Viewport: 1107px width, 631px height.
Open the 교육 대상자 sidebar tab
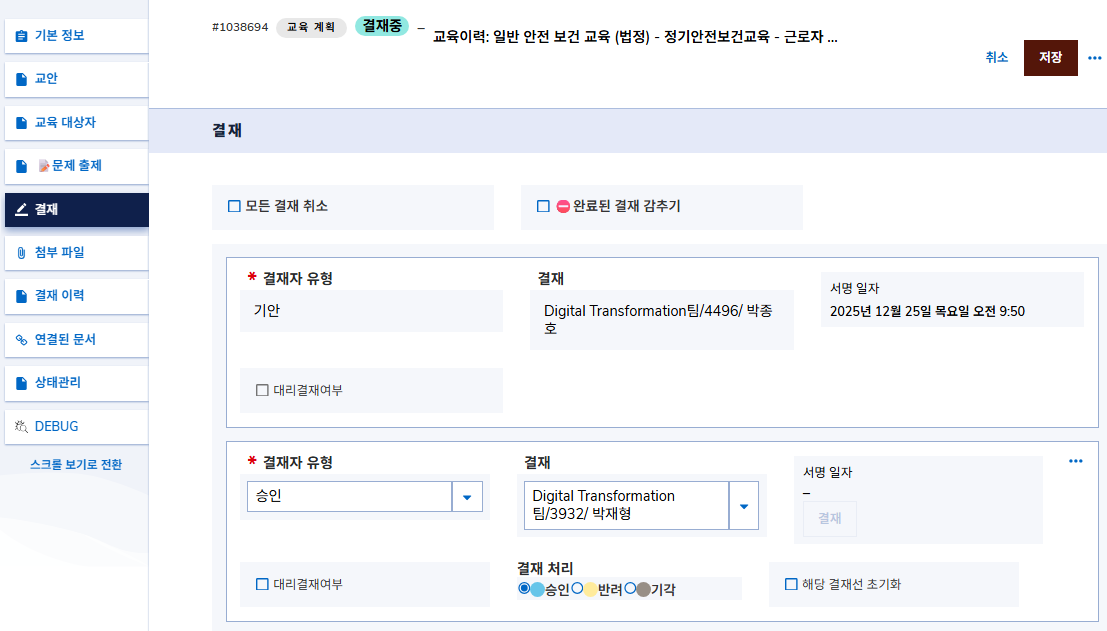65,123
